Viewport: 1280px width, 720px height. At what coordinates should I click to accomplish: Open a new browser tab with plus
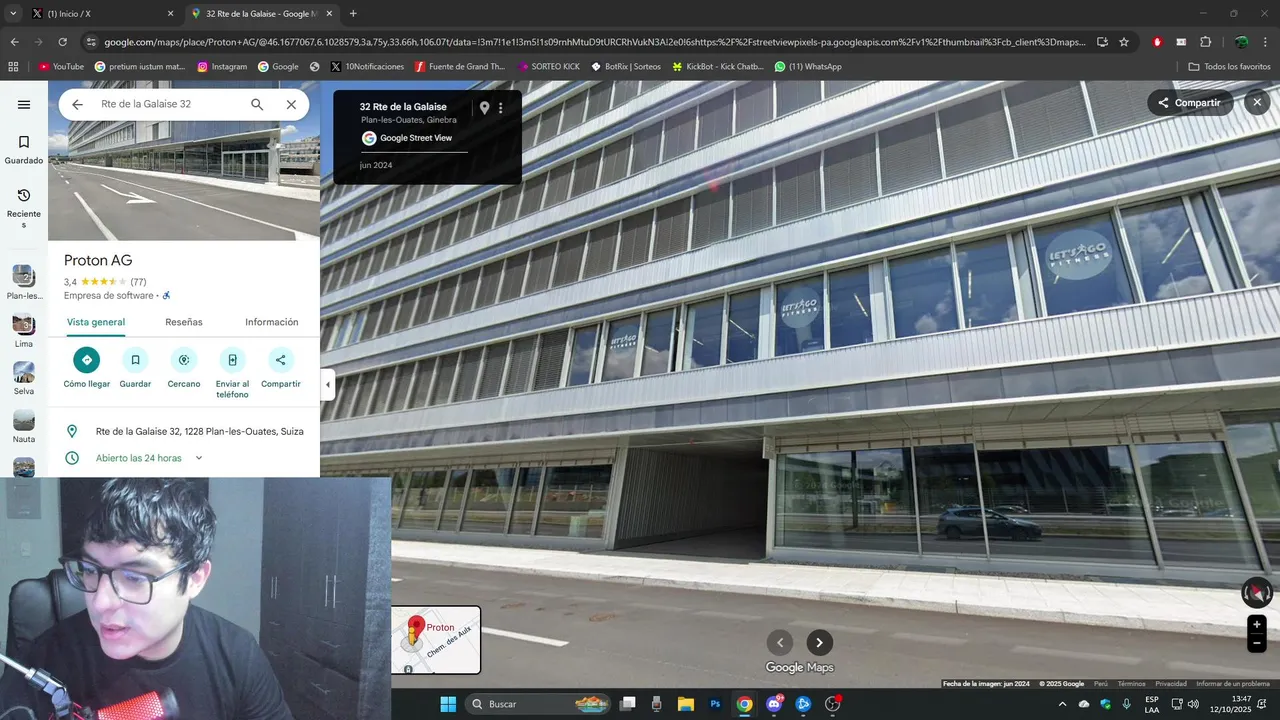353,14
